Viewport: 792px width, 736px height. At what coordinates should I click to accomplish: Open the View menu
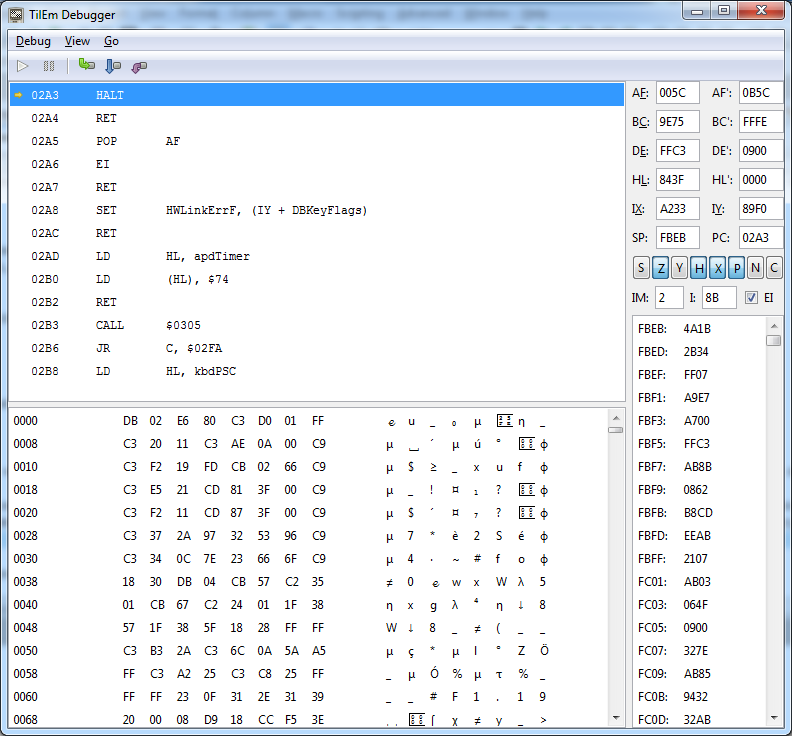77,41
